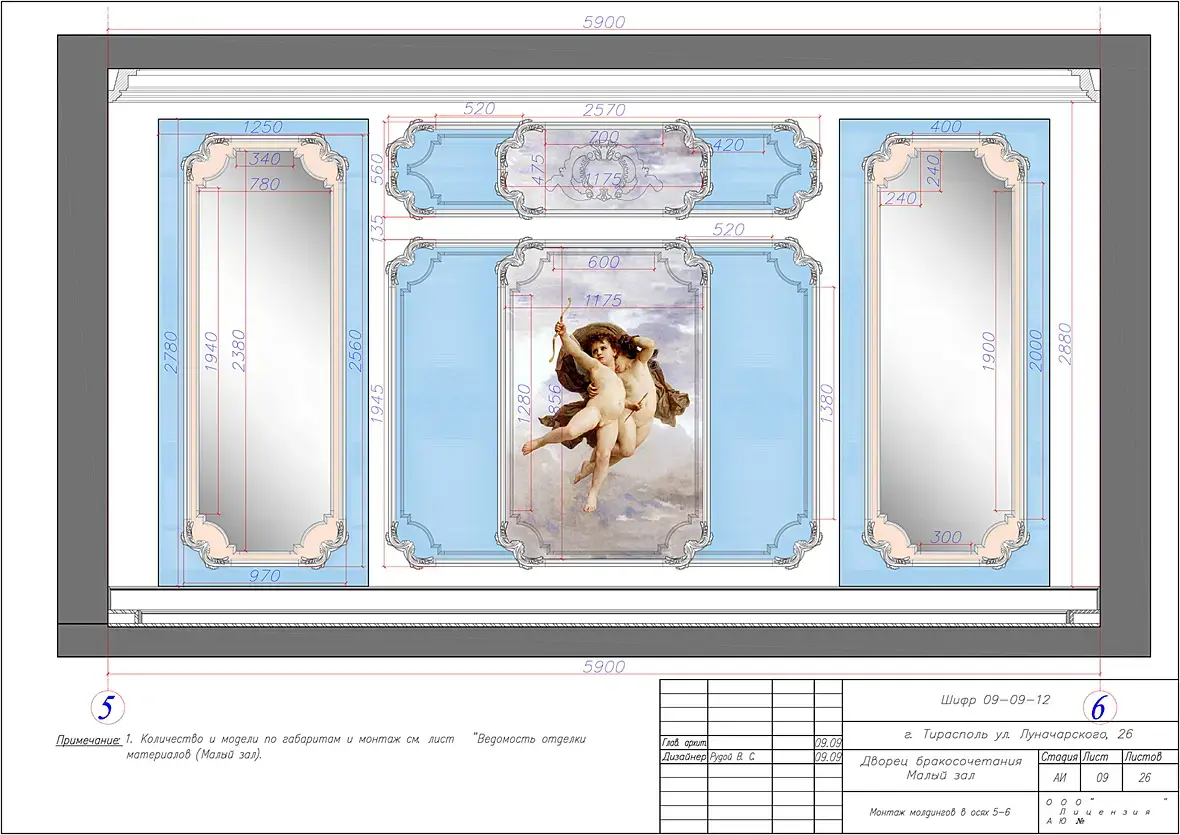Click the designer name "Рудой В. С."
1180x835 pixels.
731,757
